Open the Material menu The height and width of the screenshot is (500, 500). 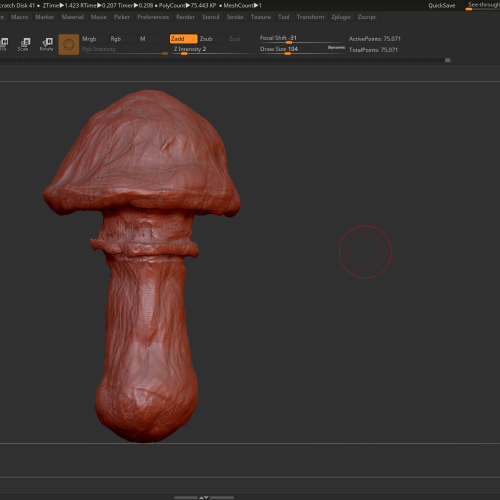pos(72,17)
